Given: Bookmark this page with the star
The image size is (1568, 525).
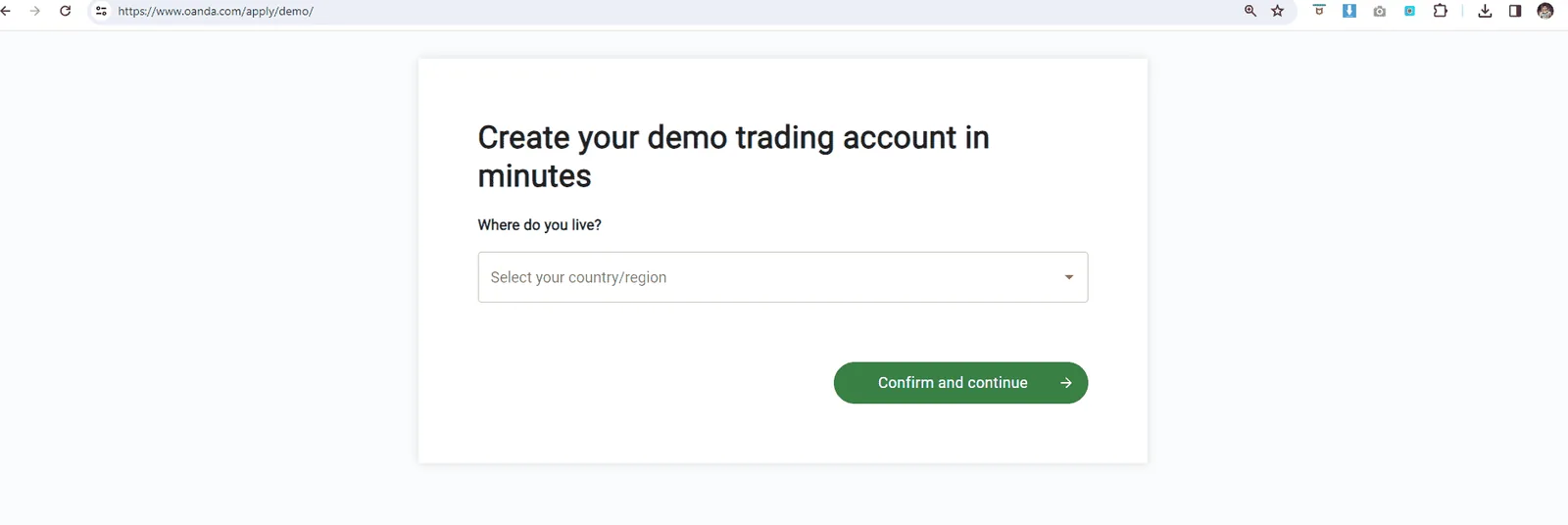Looking at the screenshot, I should point(1278,11).
